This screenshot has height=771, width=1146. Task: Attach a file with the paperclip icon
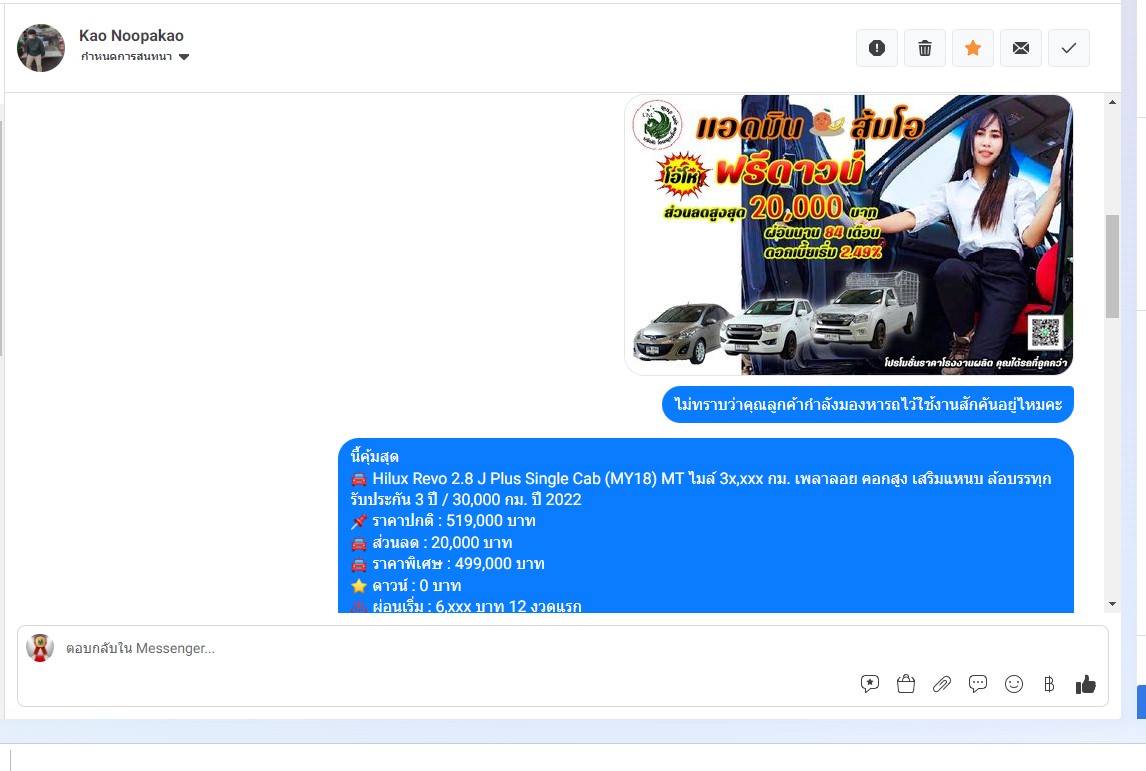click(941, 684)
